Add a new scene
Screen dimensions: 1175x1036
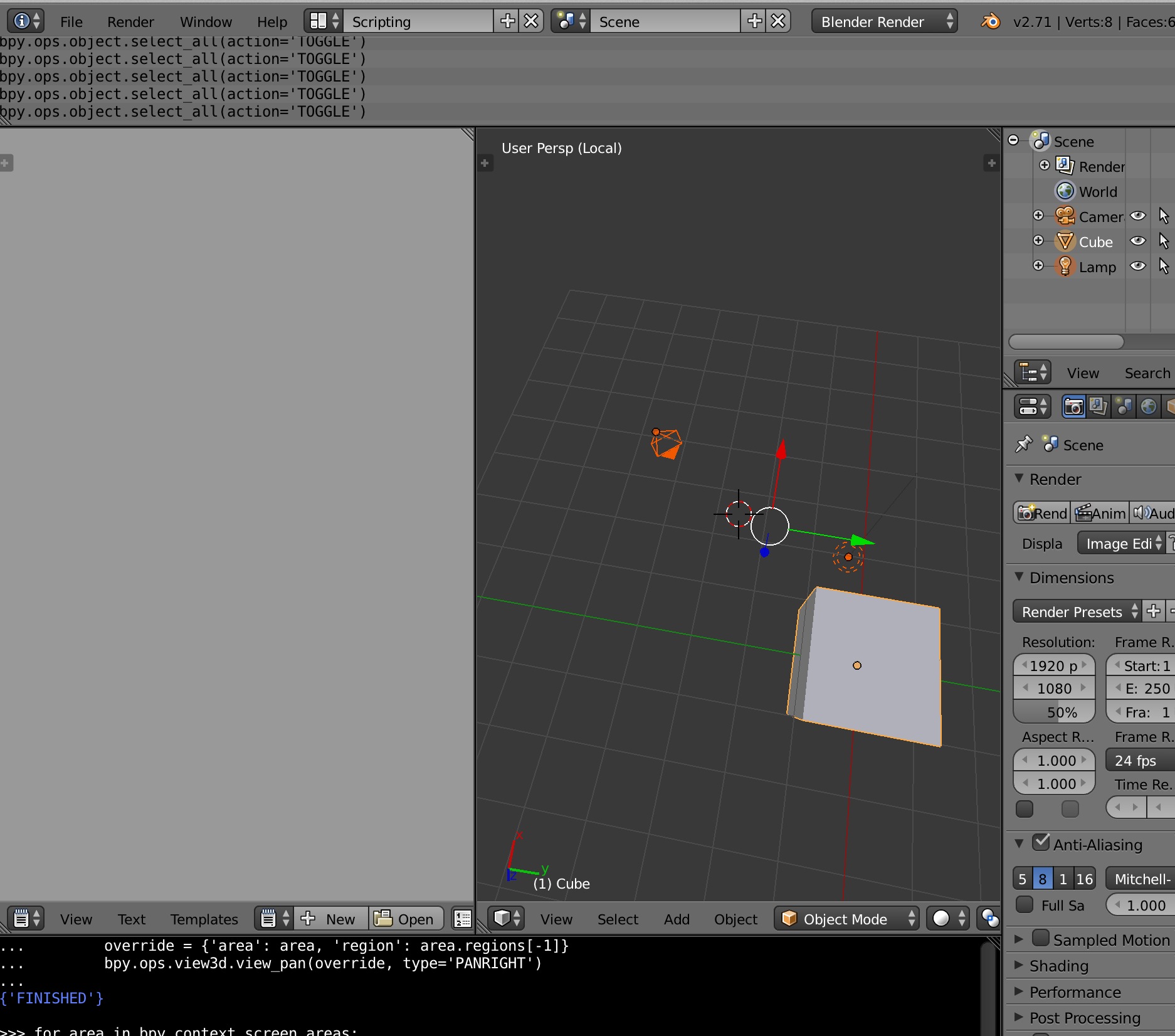tap(754, 21)
